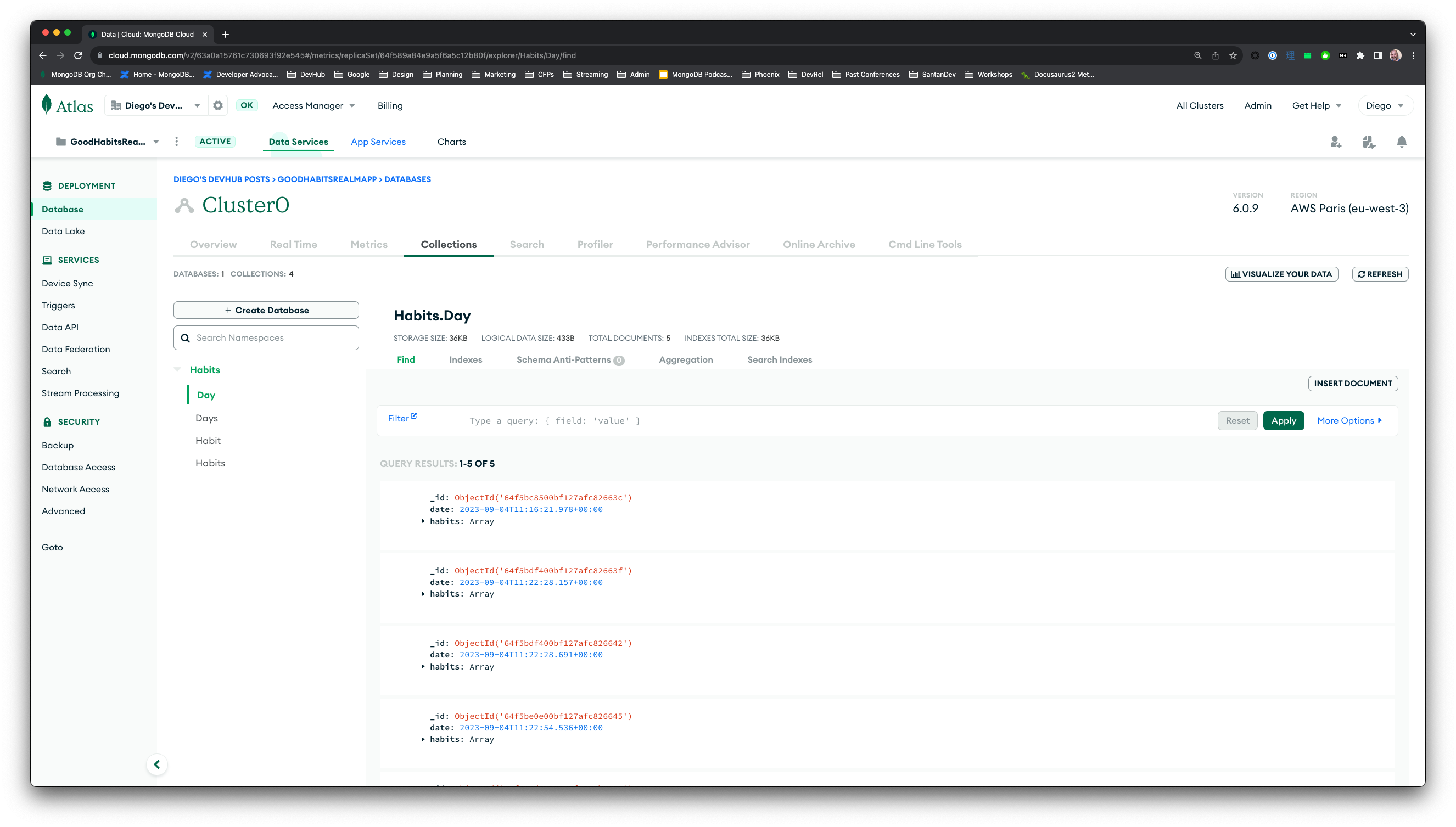Collapse the sidebar with the chevron button
This screenshot has height=827, width=1456.
pyautogui.click(x=157, y=764)
